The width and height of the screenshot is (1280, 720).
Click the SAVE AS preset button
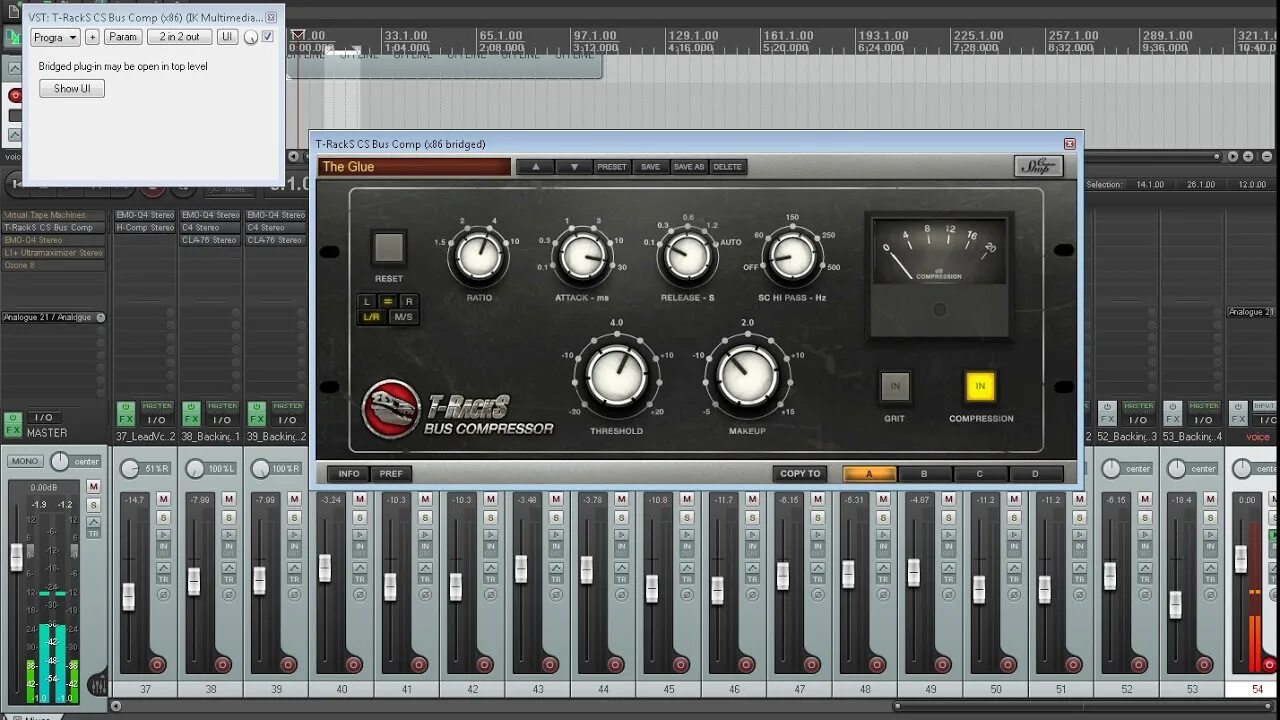pyautogui.click(x=689, y=167)
